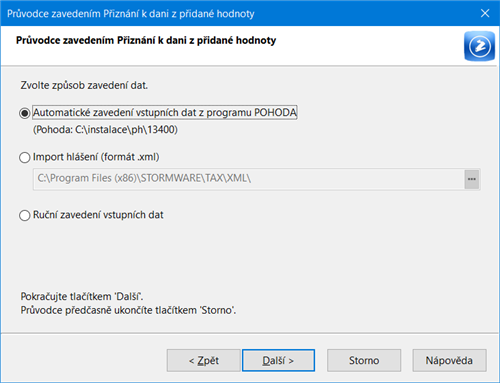Click the 'Zvolte způsob zavedení dat.' instruction
500x383 pixels.
pyautogui.click(x=84, y=85)
